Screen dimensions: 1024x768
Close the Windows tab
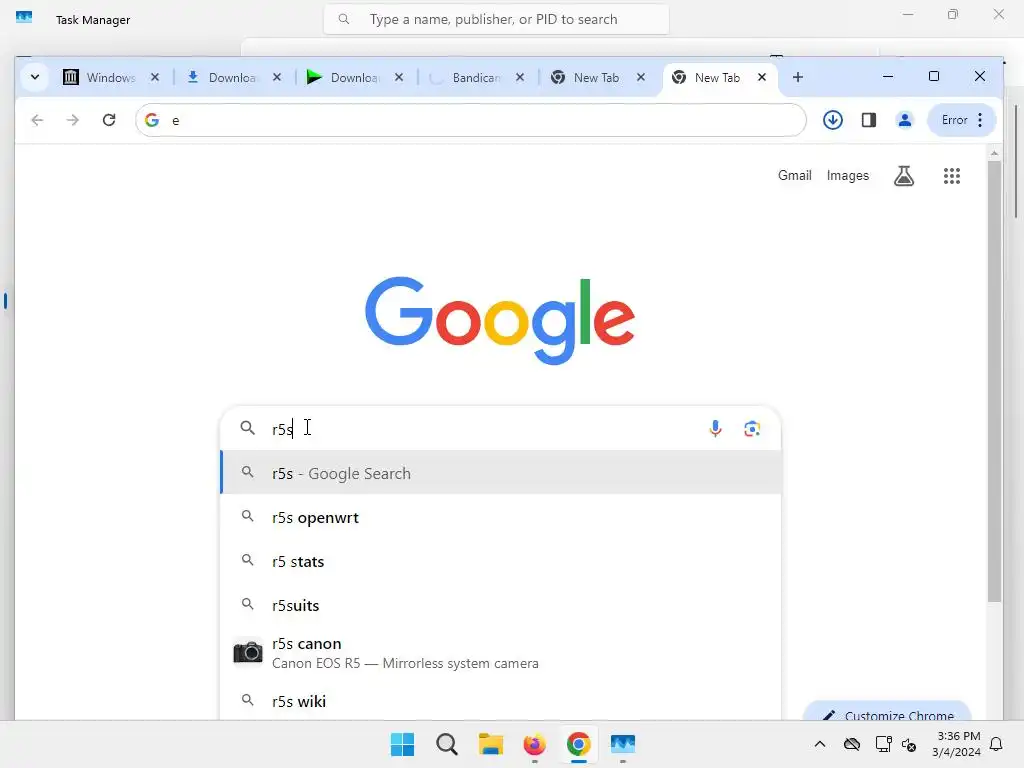point(155,77)
